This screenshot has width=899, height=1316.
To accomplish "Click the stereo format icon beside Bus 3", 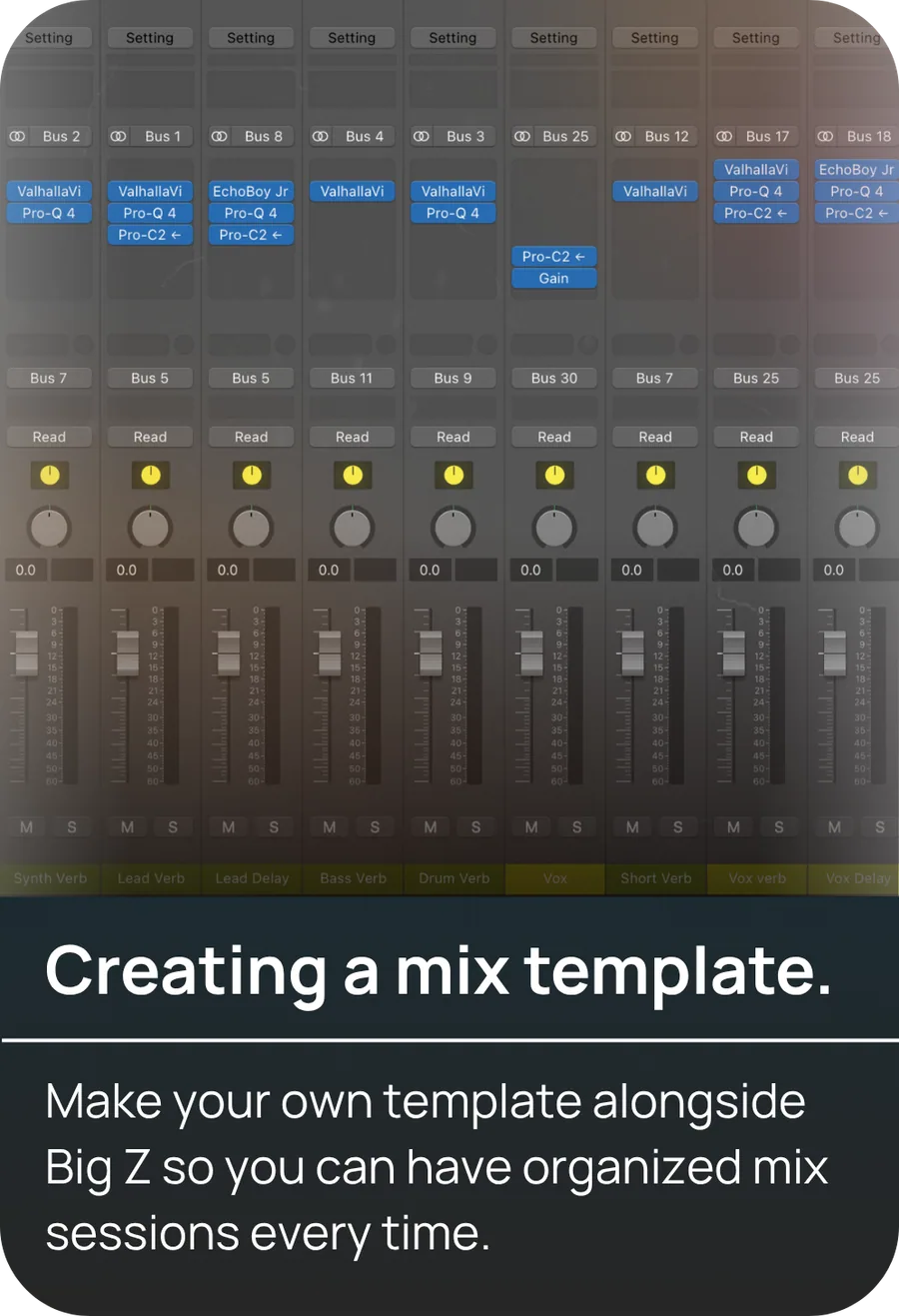I will coord(422,136).
